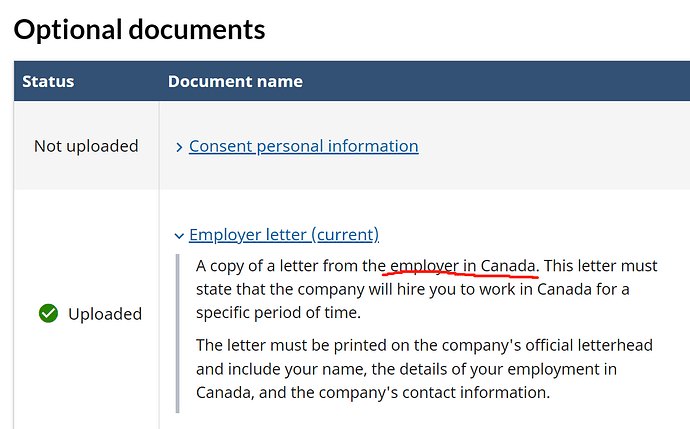Image resolution: width=690 pixels, height=429 pixels.
Task: Click the text specific period of time
Action: 278,313
